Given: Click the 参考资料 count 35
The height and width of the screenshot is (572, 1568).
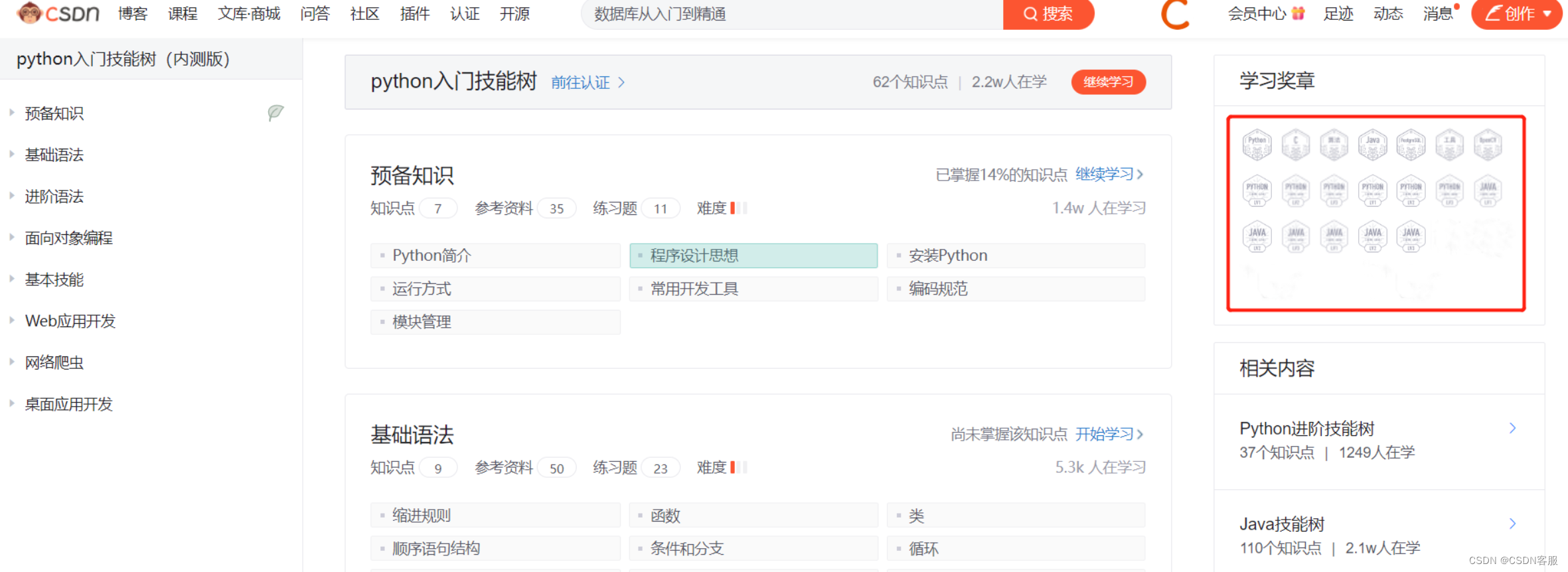Looking at the screenshot, I should pyautogui.click(x=556, y=208).
